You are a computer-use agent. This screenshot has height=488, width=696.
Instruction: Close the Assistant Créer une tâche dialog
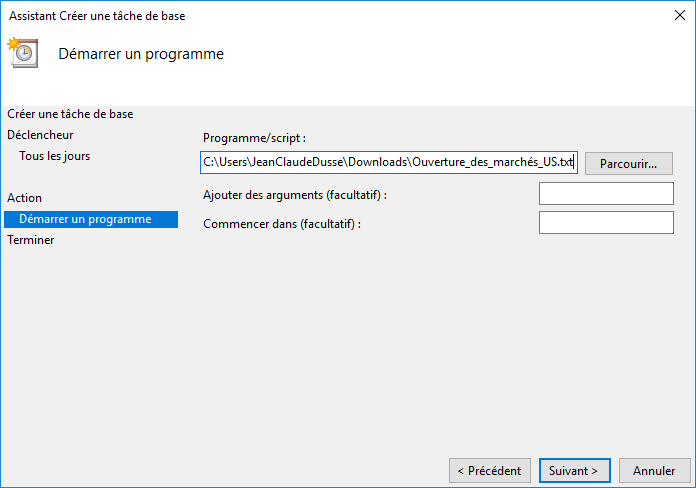tap(680, 16)
